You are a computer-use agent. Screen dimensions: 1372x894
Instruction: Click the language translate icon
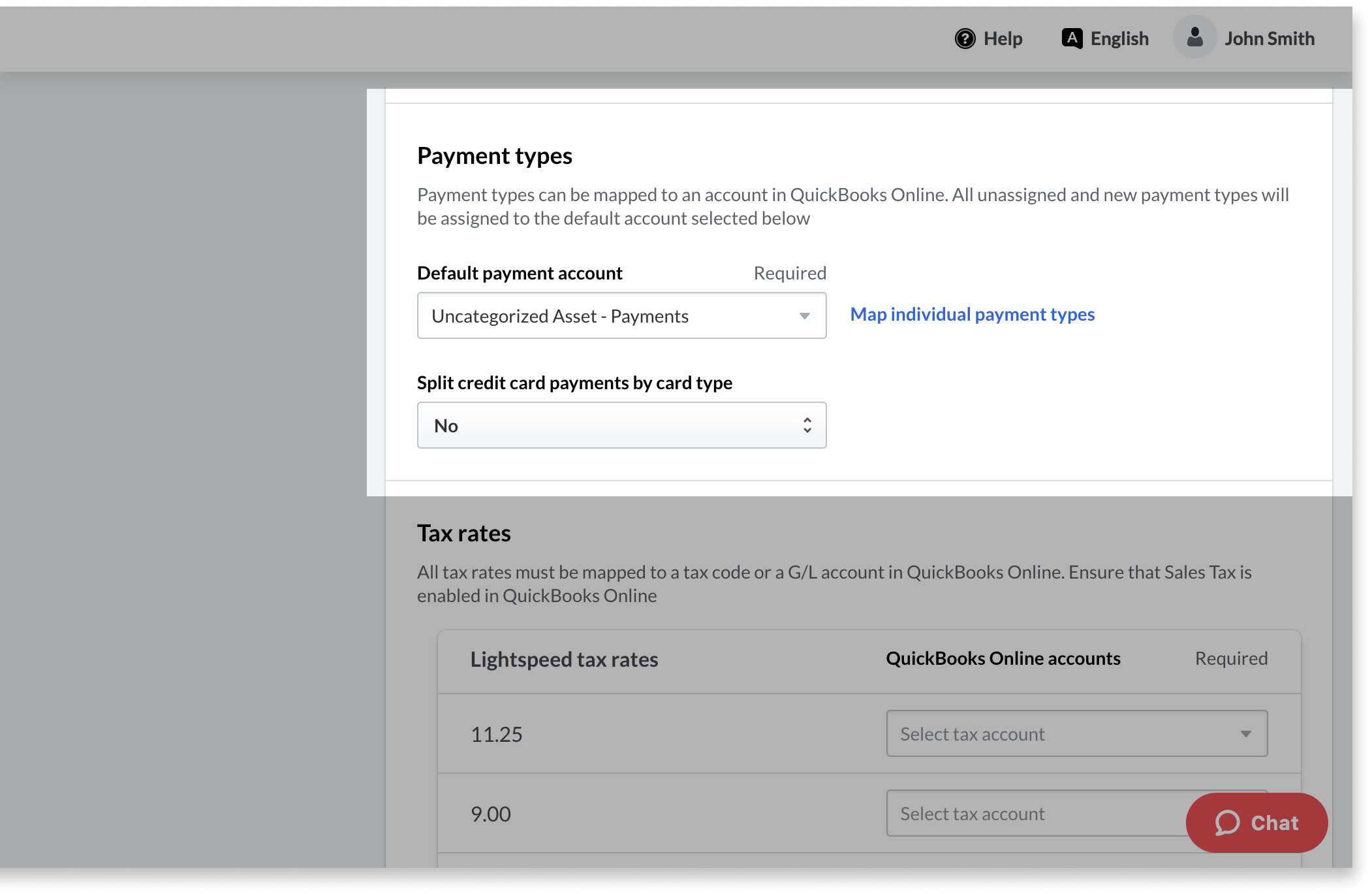(x=1072, y=39)
